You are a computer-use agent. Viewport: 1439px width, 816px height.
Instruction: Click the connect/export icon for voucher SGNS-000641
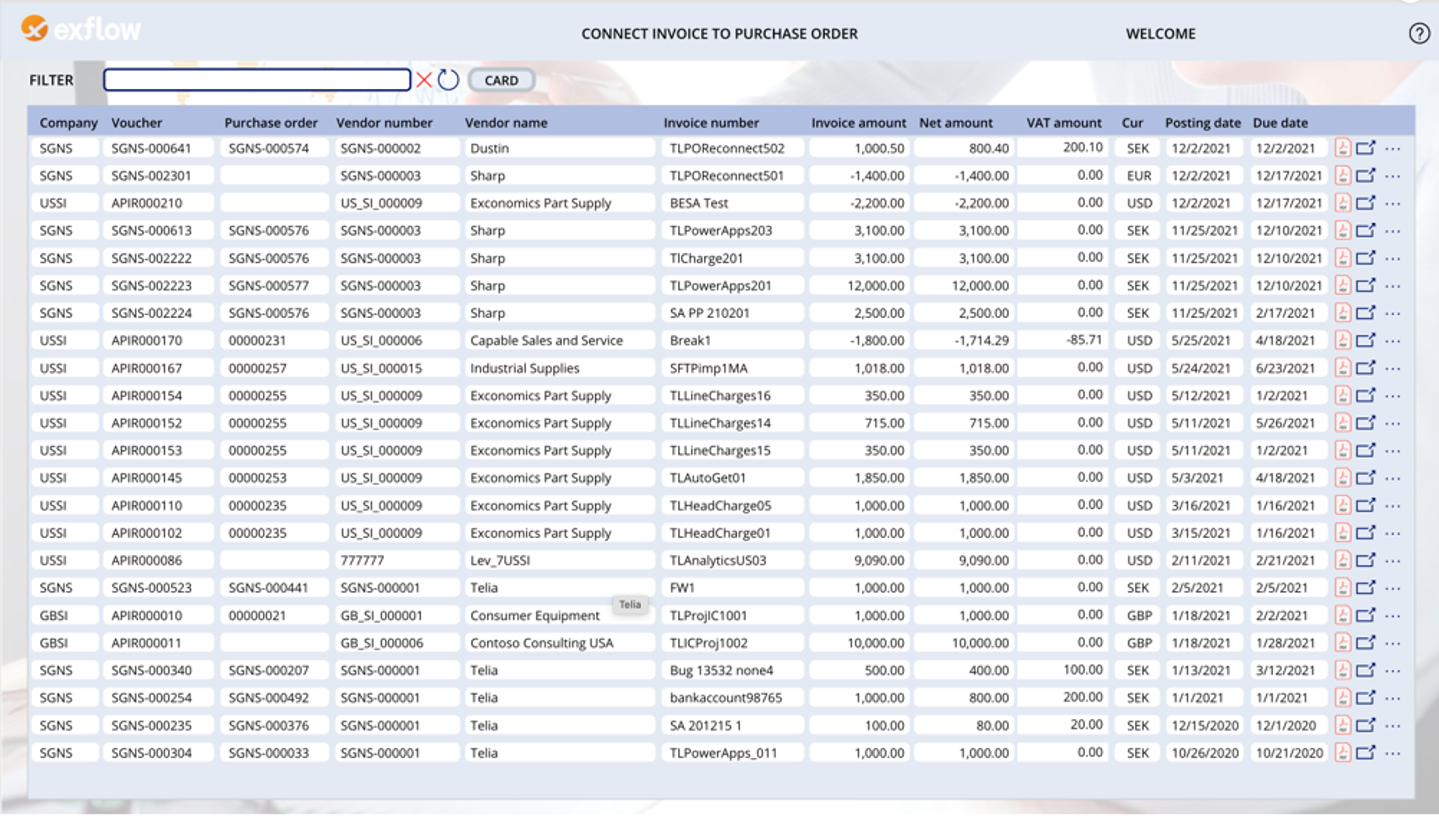click(x=1366, y=148)
